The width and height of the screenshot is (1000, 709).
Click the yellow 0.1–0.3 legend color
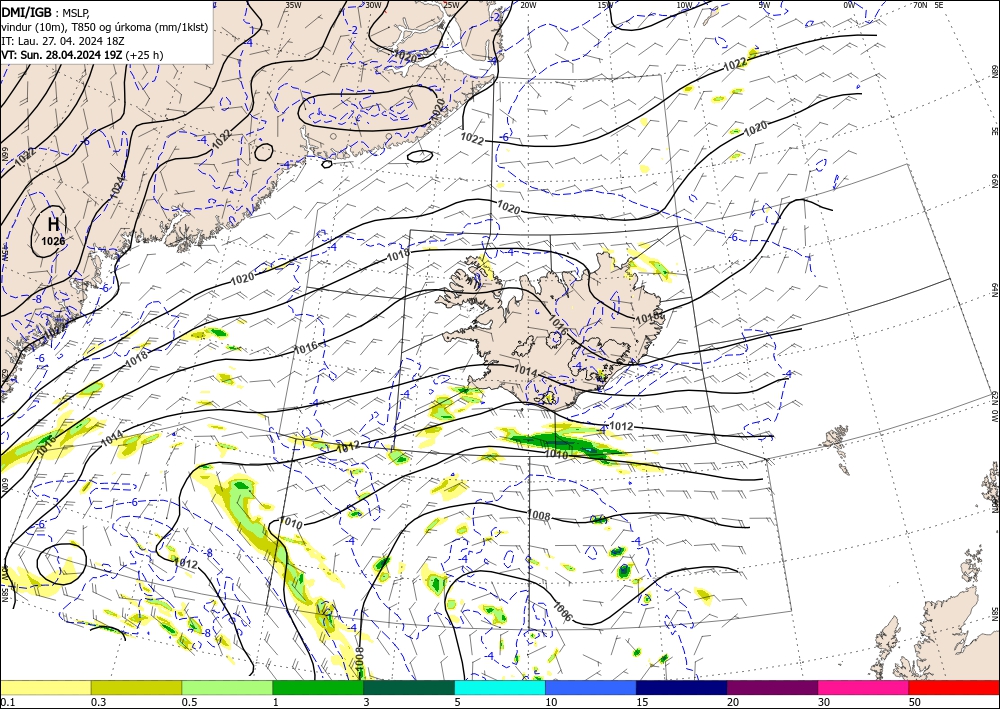(45, 687)
